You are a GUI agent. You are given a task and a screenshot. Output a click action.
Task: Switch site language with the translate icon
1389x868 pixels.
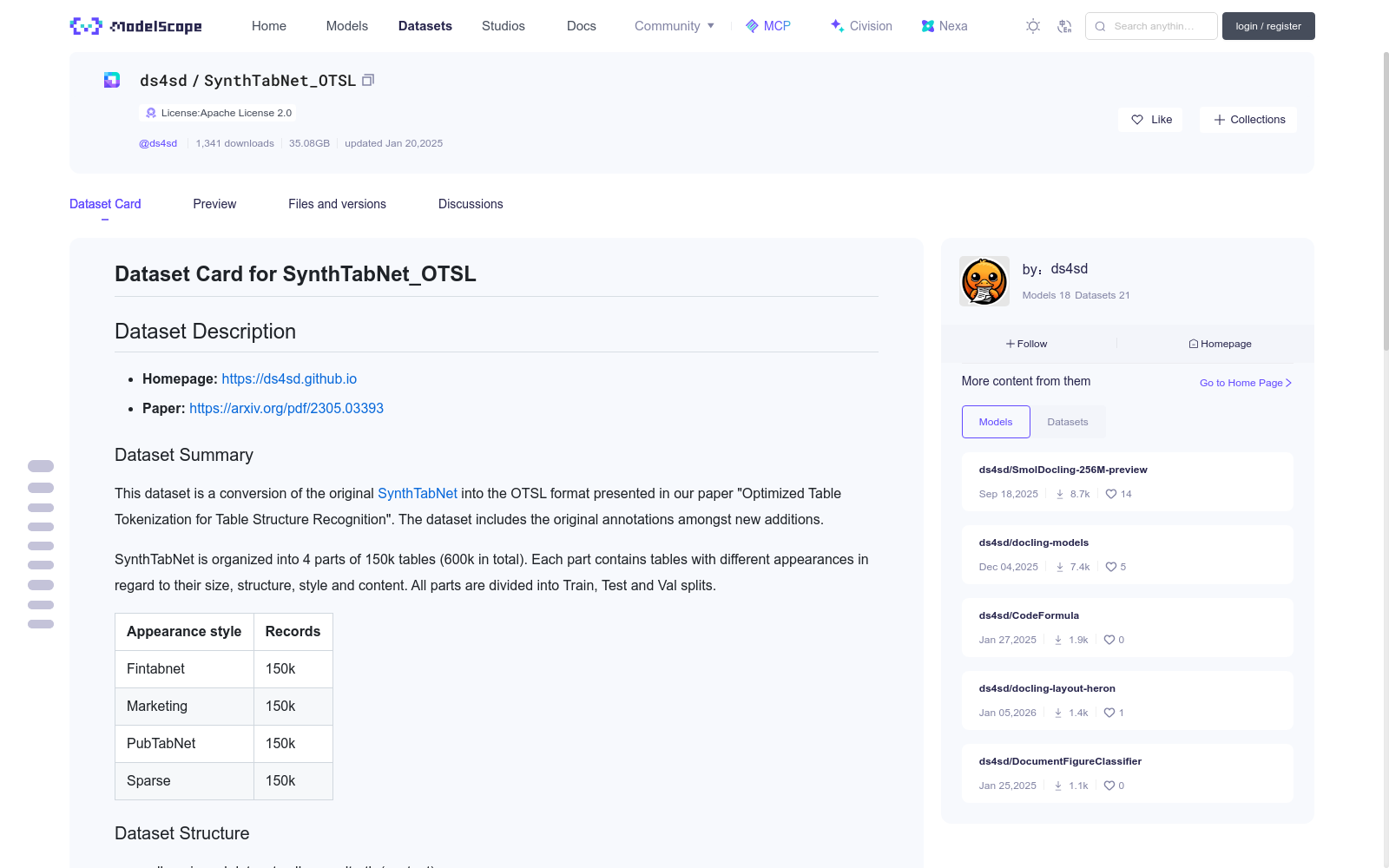(x=1064, y=26)
